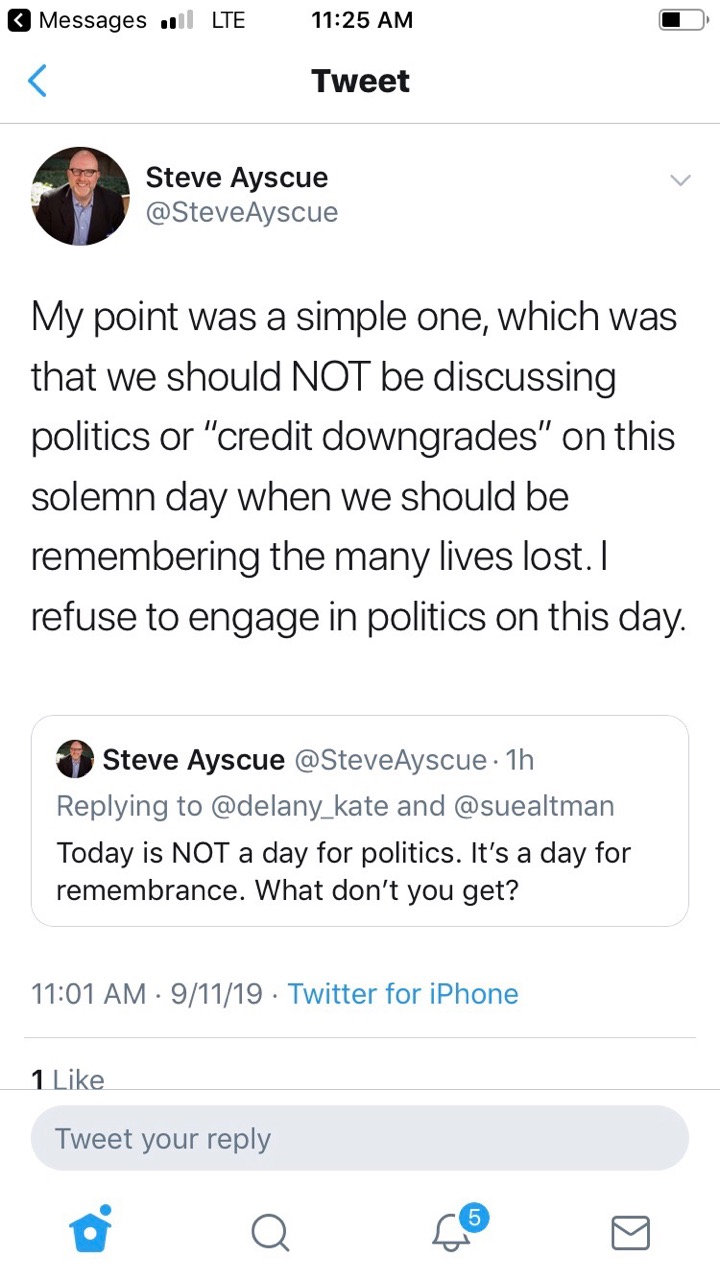The image size is (720, 1280).
Task: Focus the Tweet your reply field
Action: 360,1139
